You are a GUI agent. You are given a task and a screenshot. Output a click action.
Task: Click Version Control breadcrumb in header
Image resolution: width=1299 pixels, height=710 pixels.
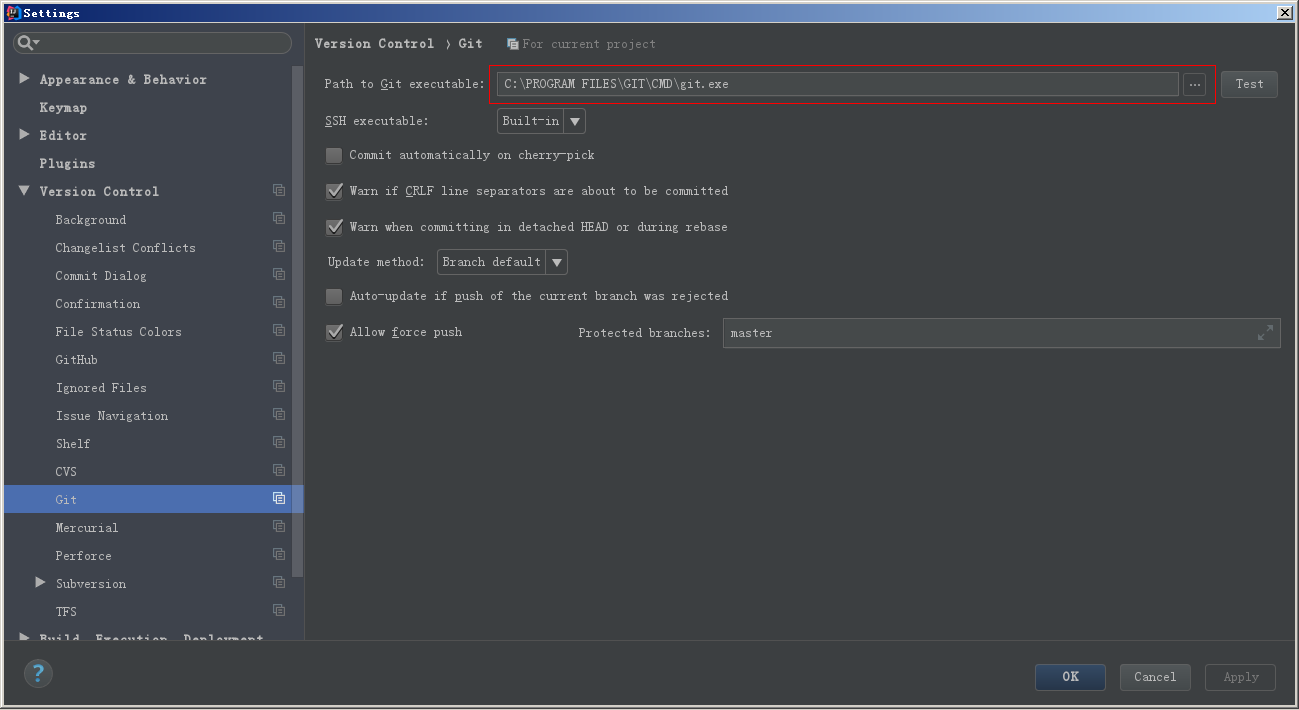point(374,43)
